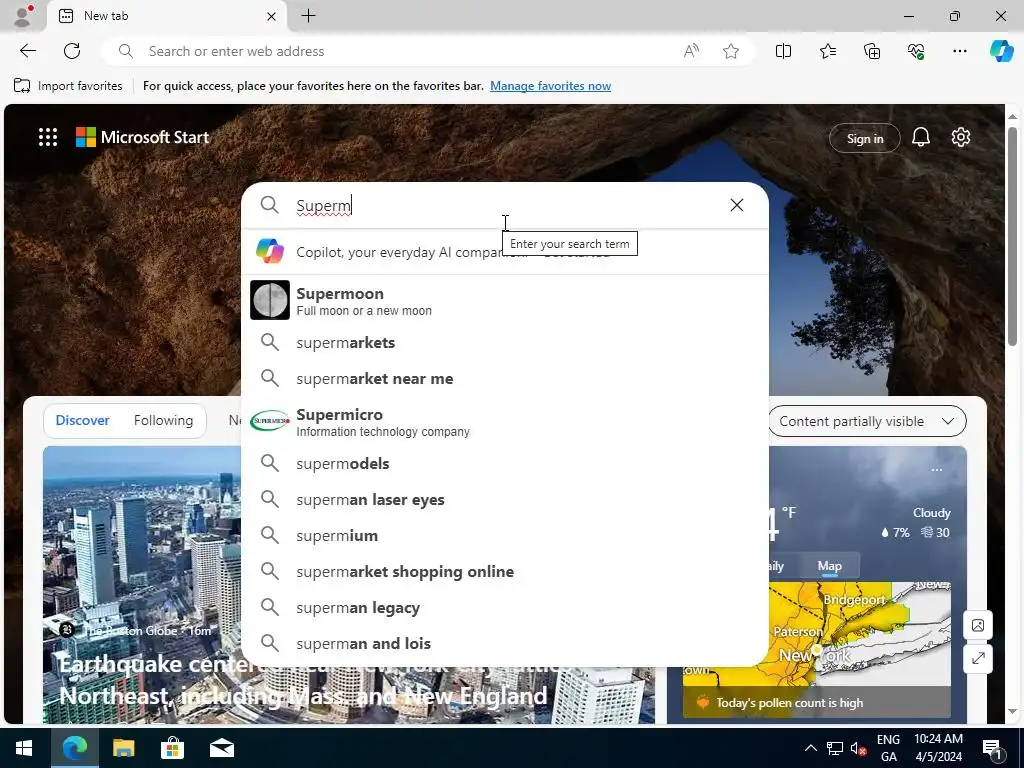Open Microsoft Start app launcher grid
This screenshot has height=768, width=1024.
48,137
